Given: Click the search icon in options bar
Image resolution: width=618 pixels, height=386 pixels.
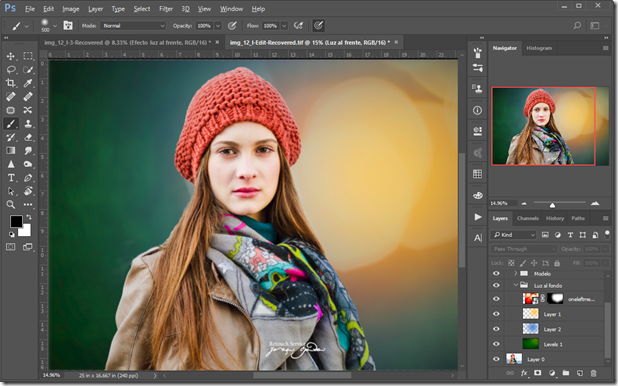Looking at the screenshot, I should click(x=577, y=26).
